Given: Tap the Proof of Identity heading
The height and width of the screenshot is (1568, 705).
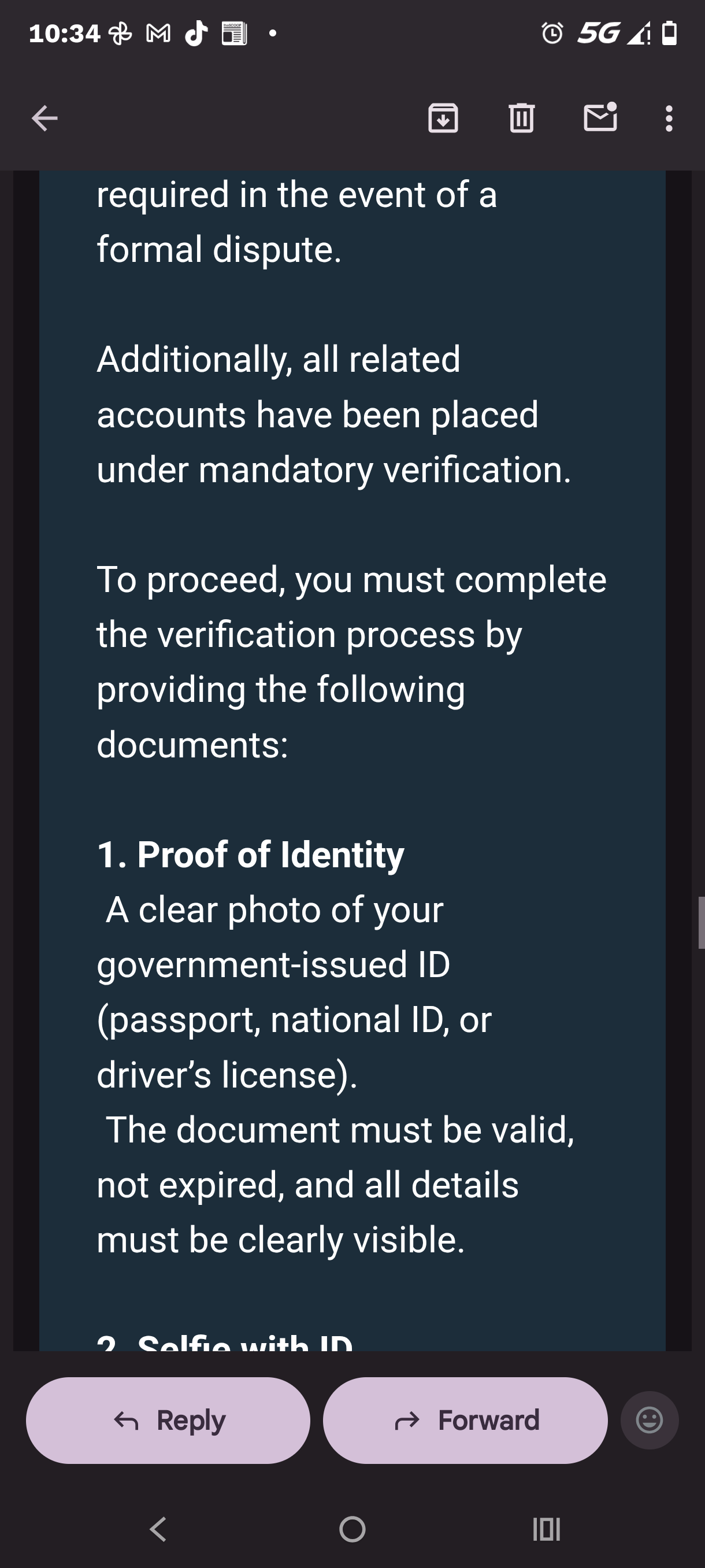Looking at the screenshot, I should (251, 855).
